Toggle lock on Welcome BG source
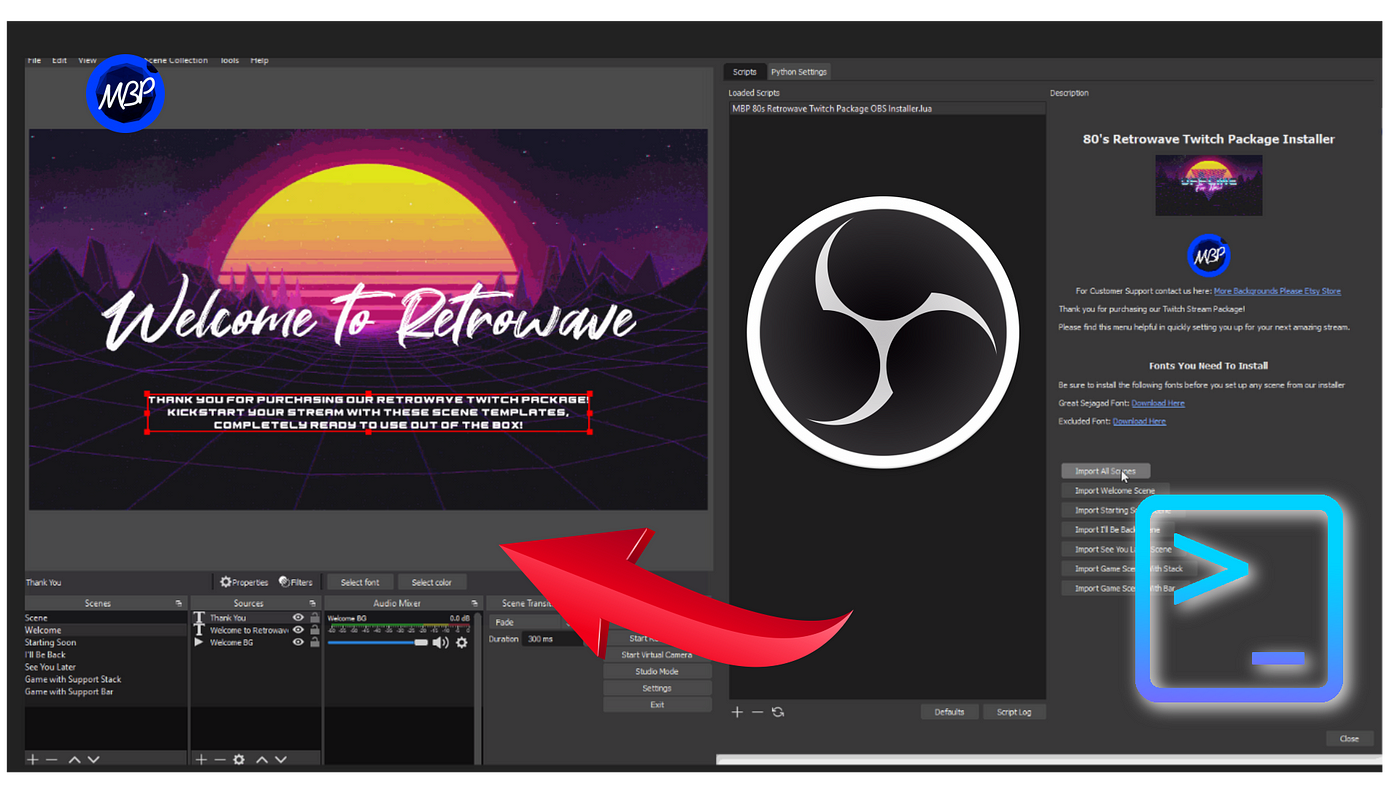Viewport: 1400px width, 788px height. [x=314, y=642]
